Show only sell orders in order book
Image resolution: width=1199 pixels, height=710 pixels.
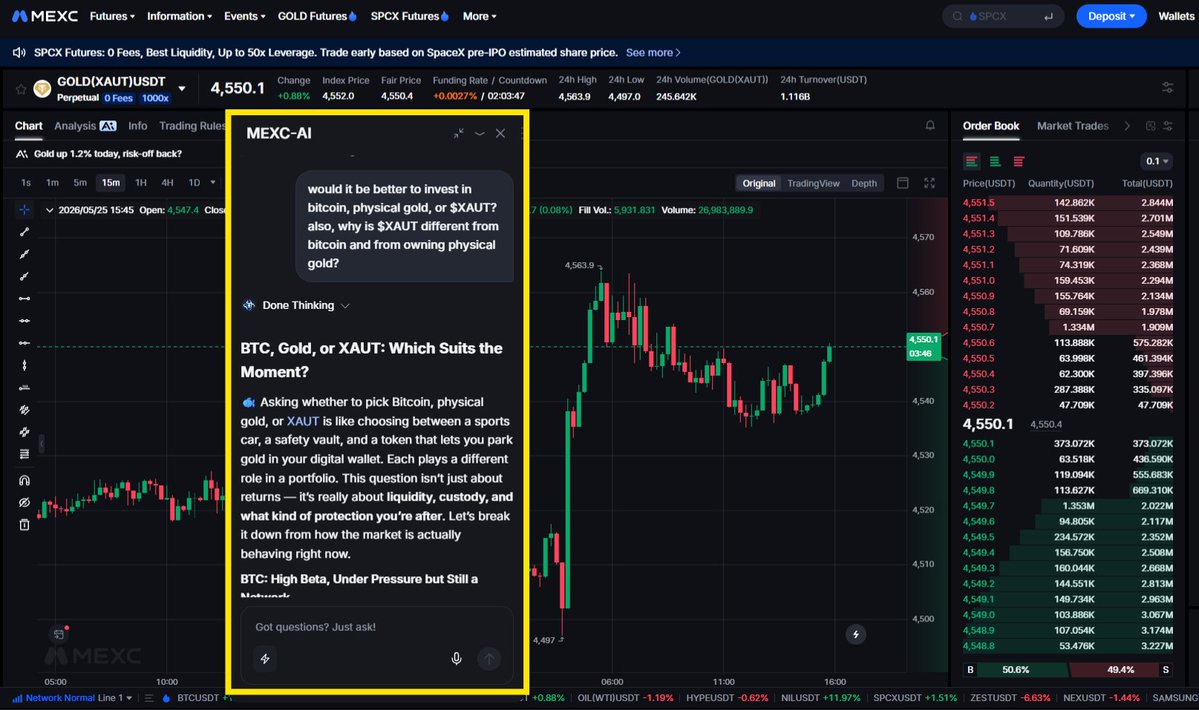(x=1019, y=161)
